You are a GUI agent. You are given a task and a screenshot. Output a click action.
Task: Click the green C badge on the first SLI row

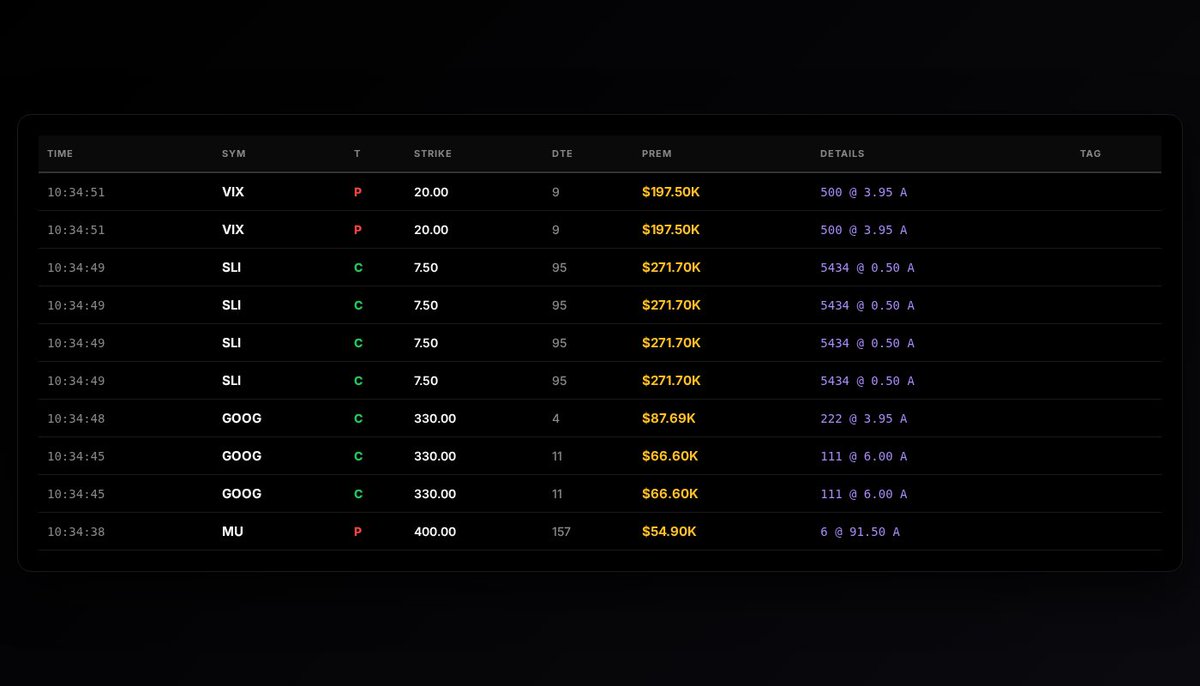357,267
